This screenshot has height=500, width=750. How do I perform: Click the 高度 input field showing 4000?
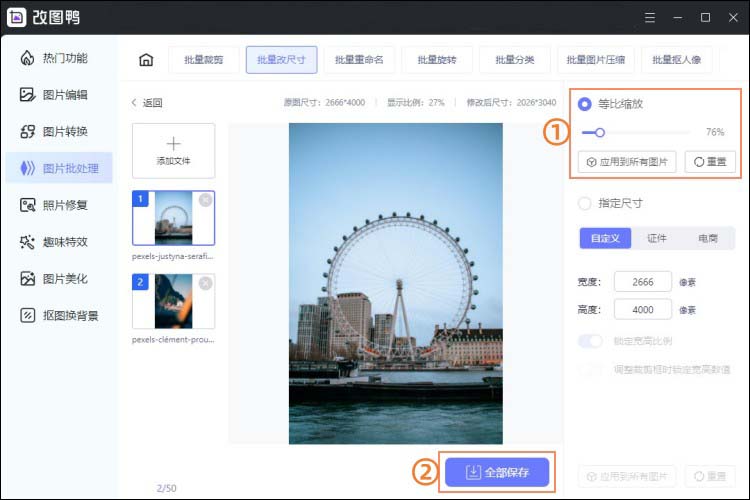643,310
